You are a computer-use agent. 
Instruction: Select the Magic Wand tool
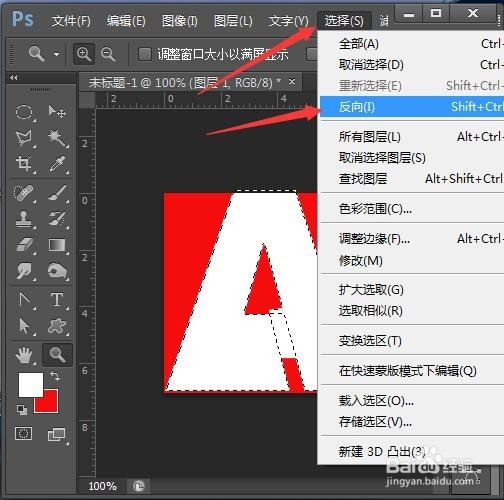click(57, 138)
